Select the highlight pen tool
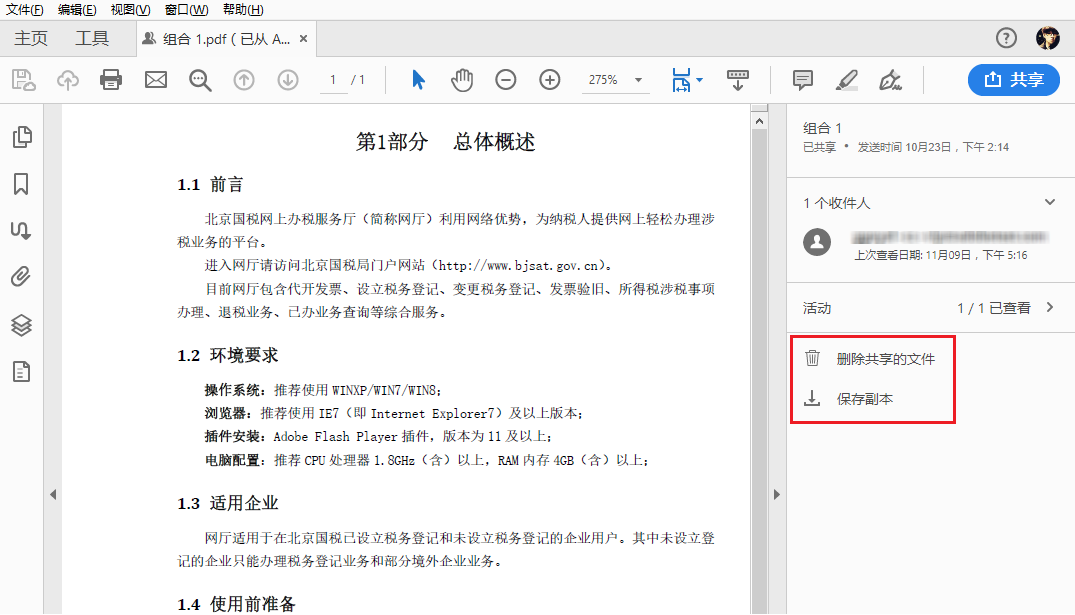Image resolution: width=1075 pixels, height=615 pixels. click(847, 80)
